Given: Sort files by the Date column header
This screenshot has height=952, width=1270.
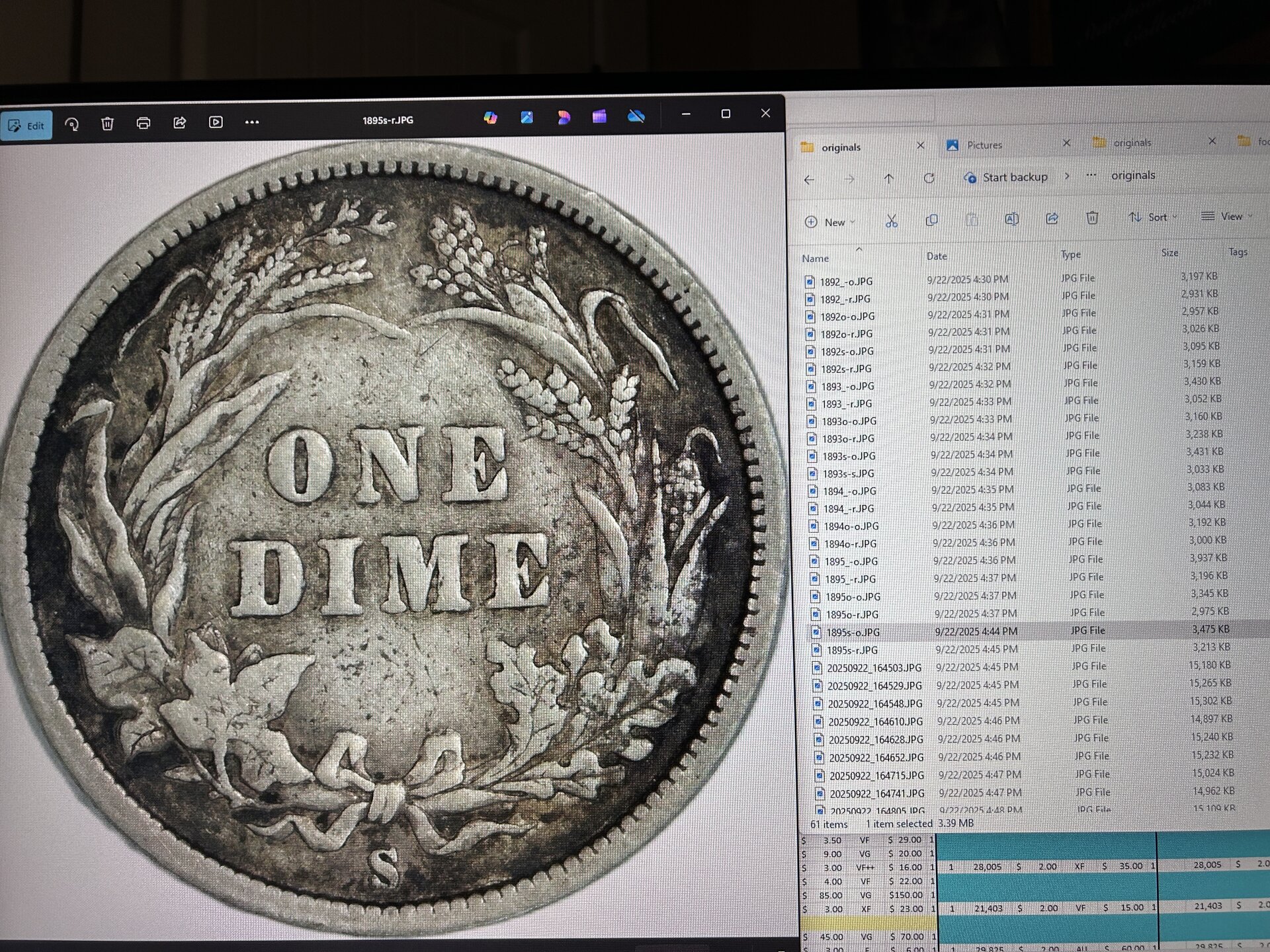Looking at the screenshot, I should tap(937, 257).
